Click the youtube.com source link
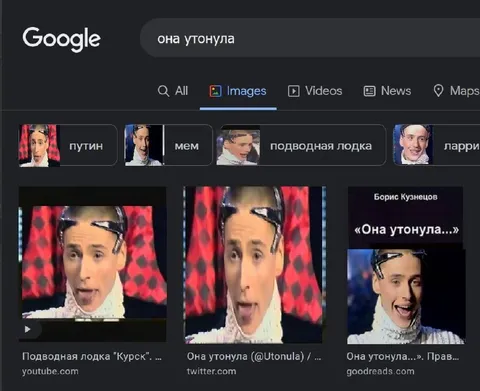This screenshot has width=480, height=391. click(x=50, y=371)
